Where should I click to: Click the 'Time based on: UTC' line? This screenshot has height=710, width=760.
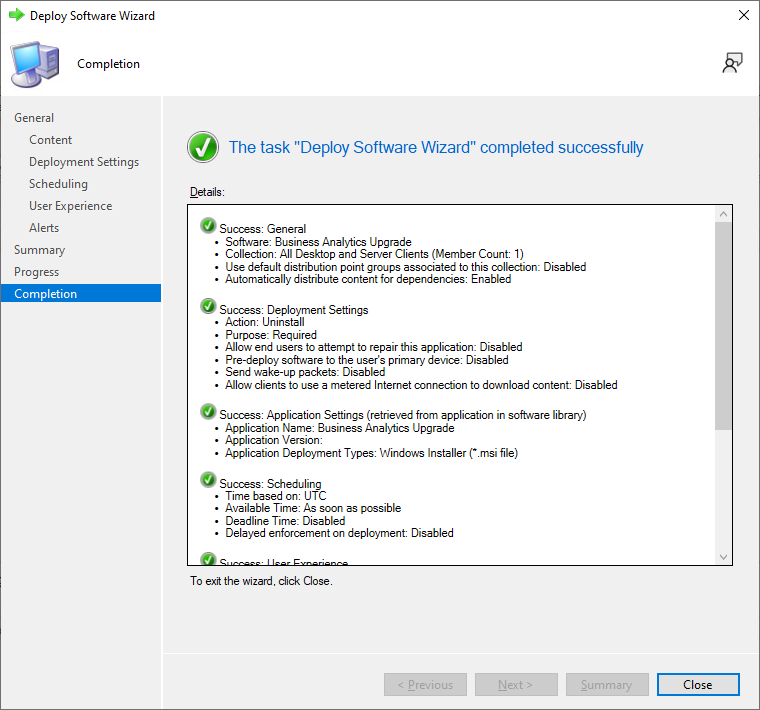[x=276, y=496]
